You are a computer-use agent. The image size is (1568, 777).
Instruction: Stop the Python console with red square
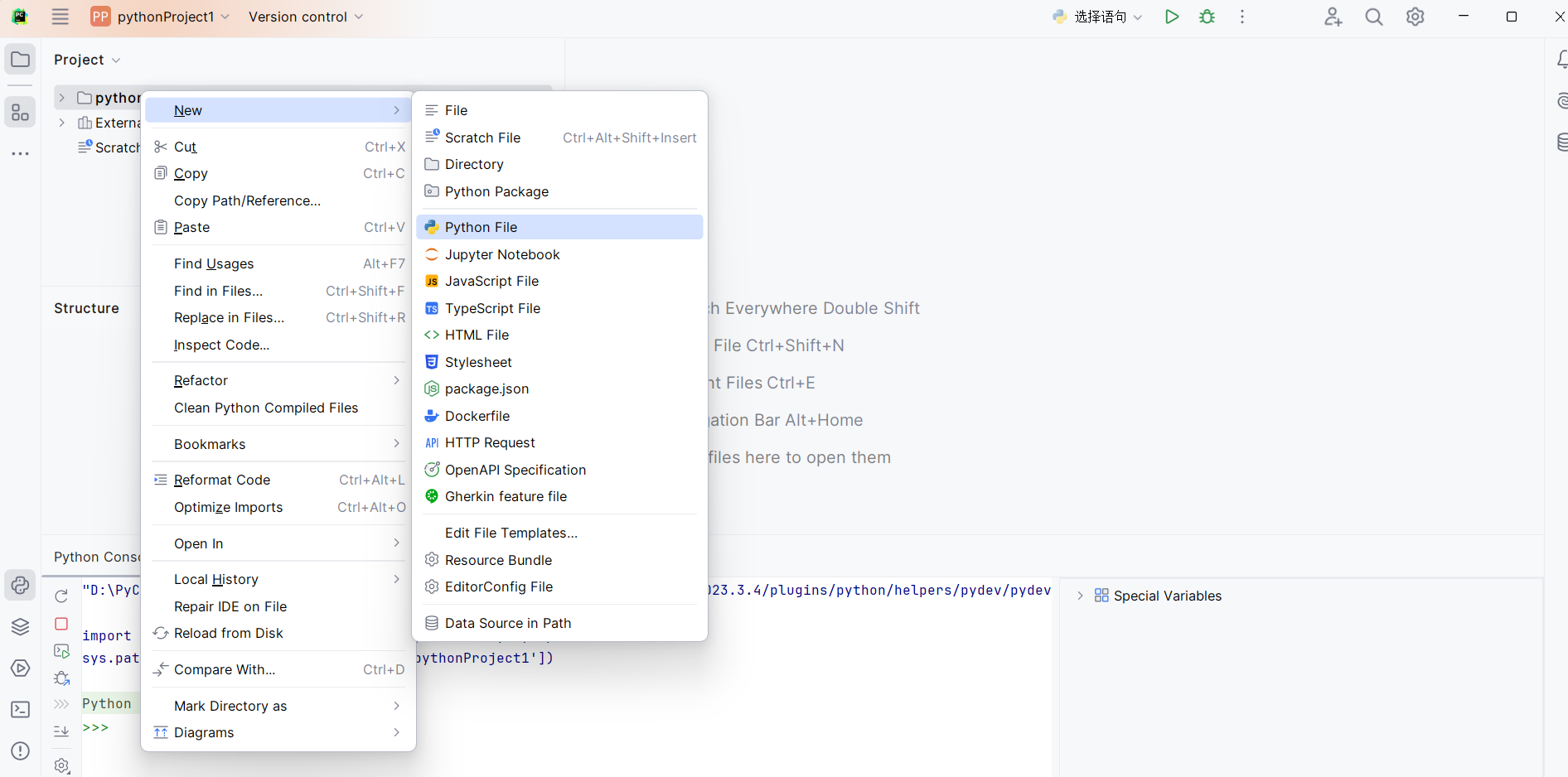[x=61, y=624]
